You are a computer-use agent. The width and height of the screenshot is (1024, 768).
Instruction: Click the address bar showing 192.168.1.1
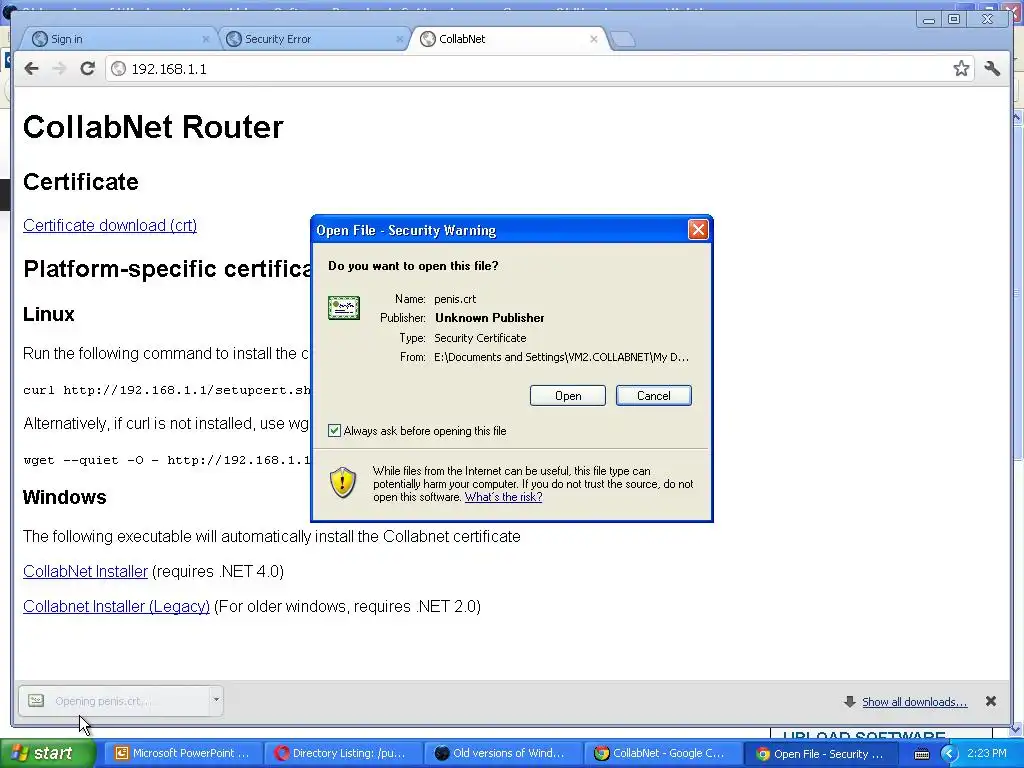click(539, 69)
